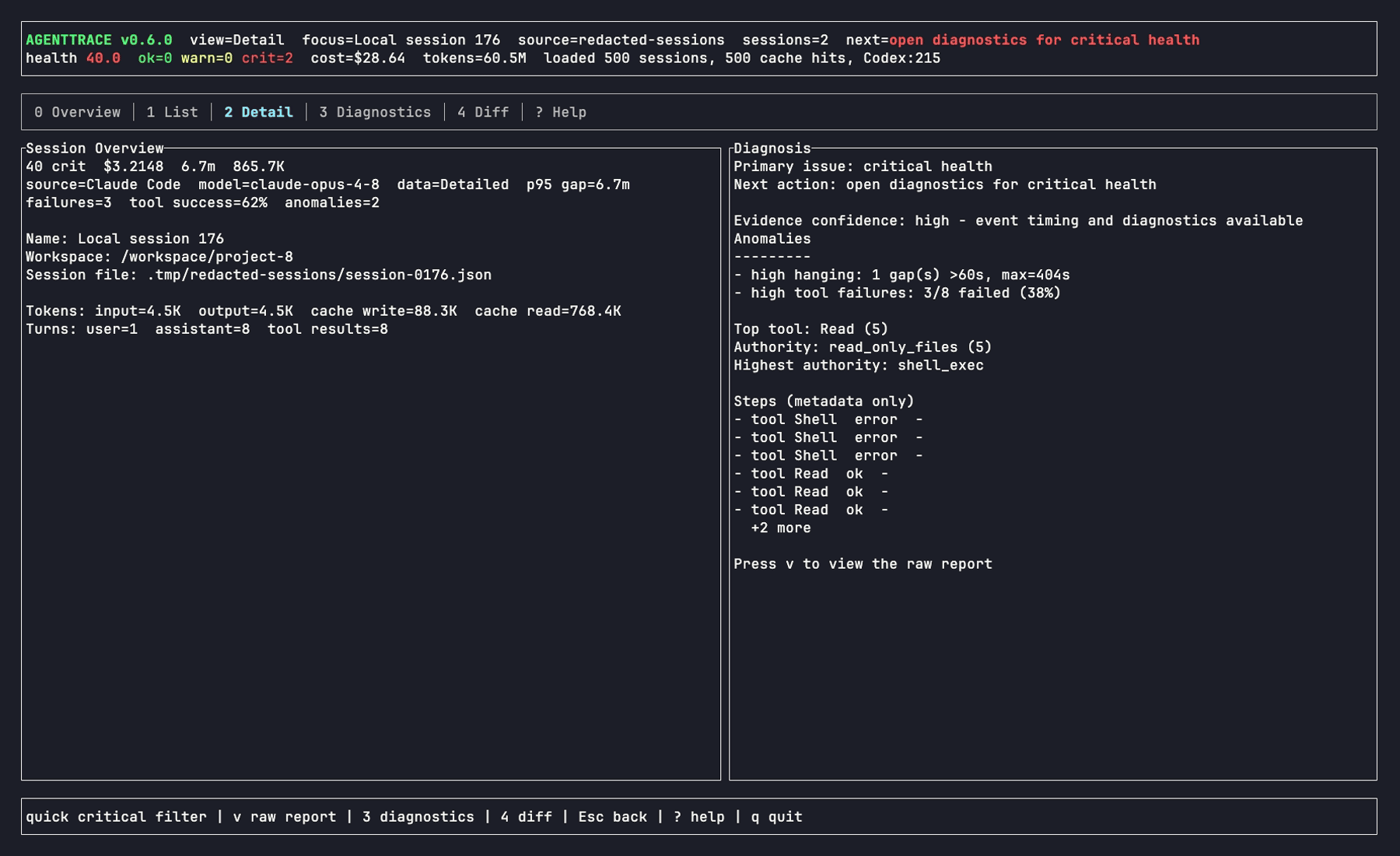Click 'data=Detailed' in overview

pos(453,184)
